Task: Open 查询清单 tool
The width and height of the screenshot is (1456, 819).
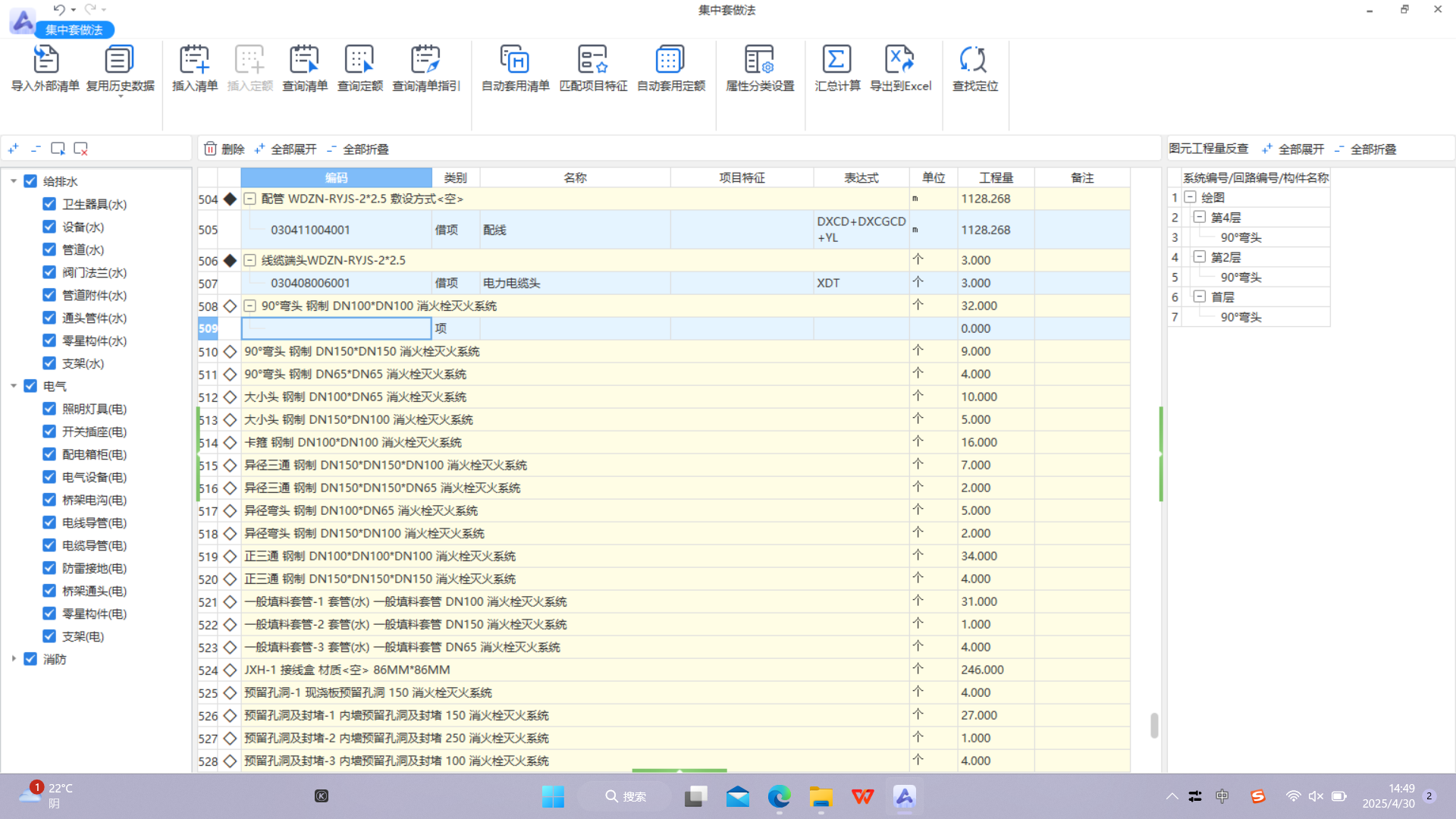Action: pyautogui.click(x=305, y=68)
